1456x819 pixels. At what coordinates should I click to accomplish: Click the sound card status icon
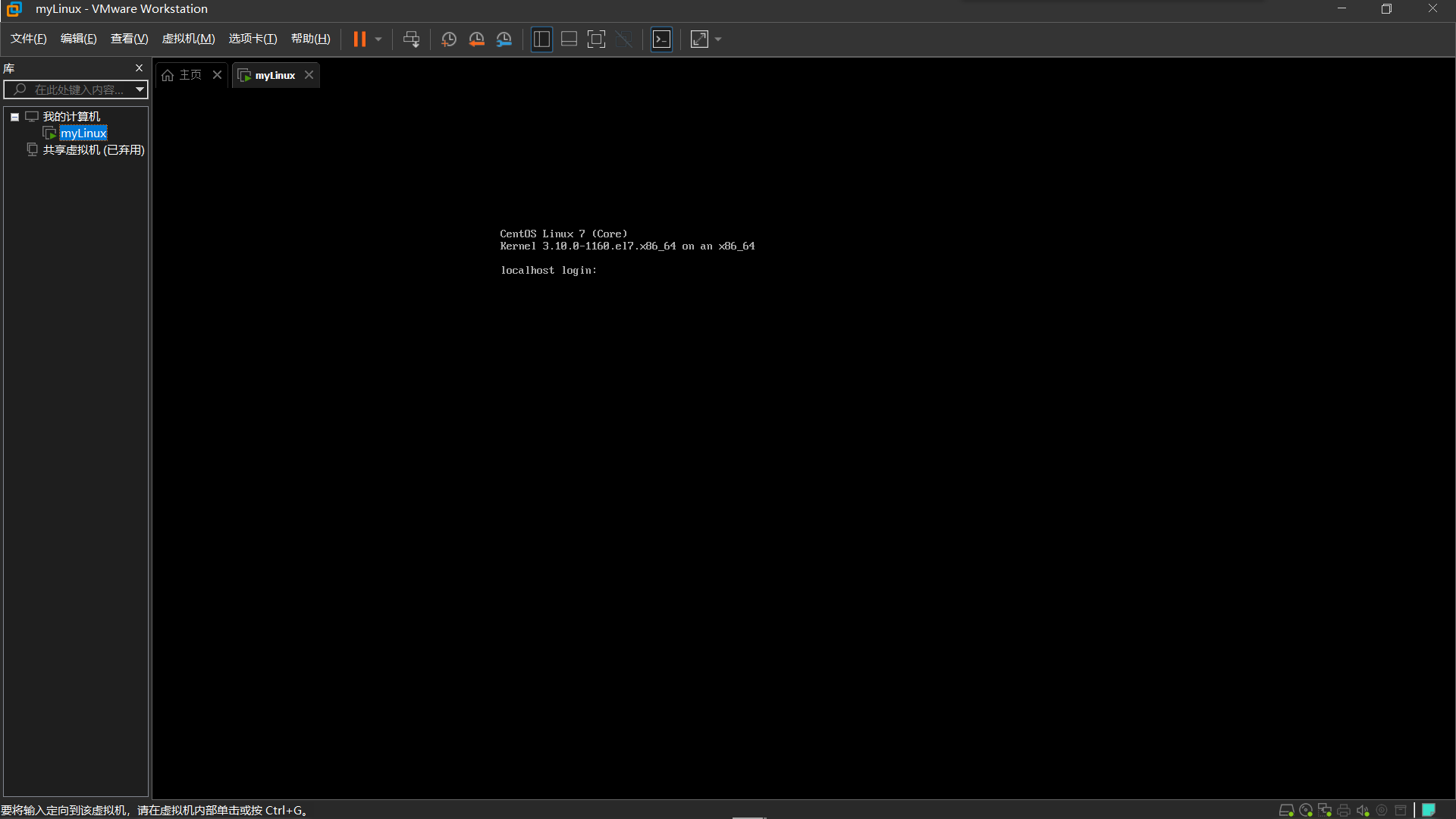click(x=1363, y=811)
